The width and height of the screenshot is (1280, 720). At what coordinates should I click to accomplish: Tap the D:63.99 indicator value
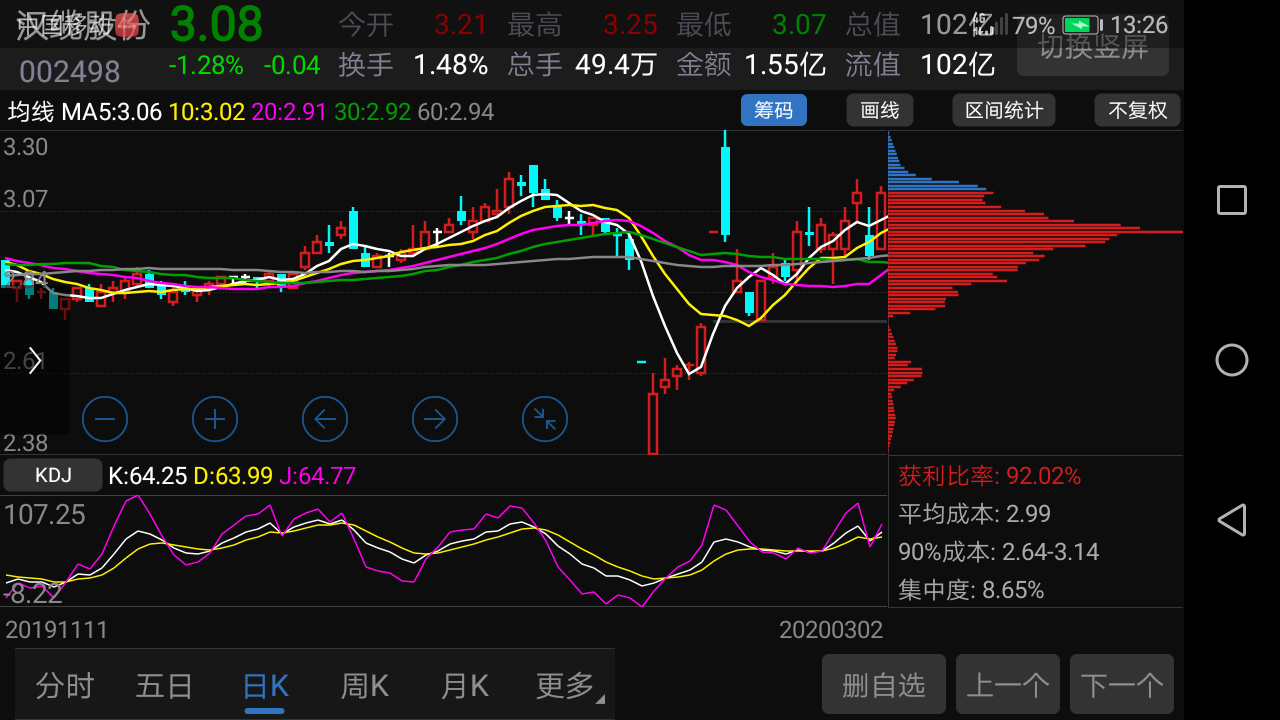tap(233, 475)
